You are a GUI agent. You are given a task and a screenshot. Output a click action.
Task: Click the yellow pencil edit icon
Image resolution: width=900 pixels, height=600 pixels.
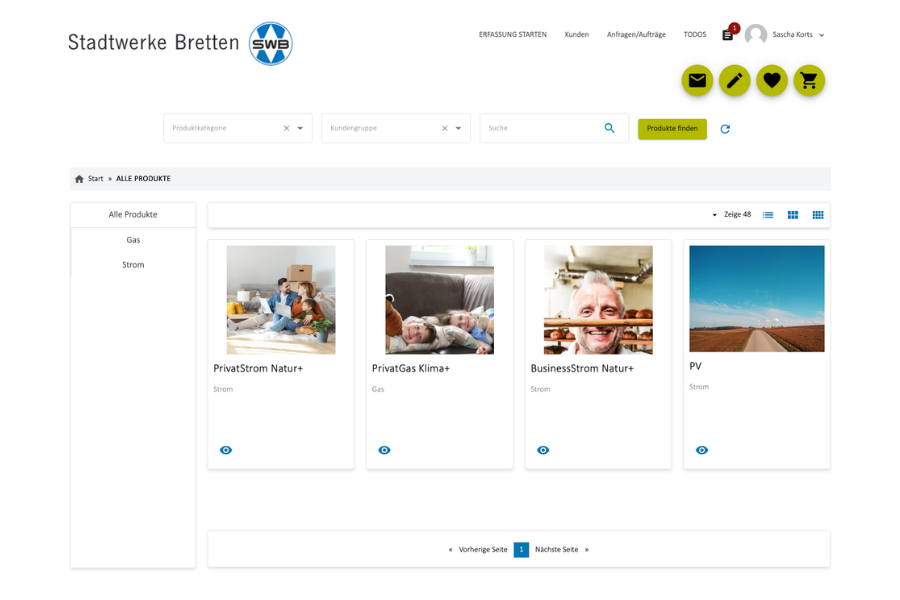click(734, 80)
